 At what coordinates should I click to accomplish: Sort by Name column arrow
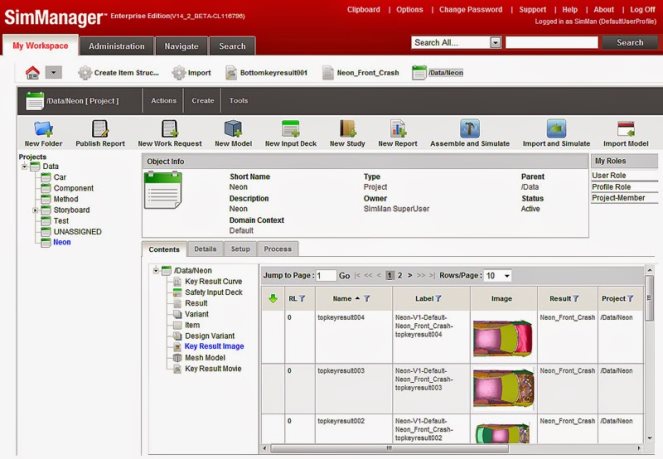(358, 298)
